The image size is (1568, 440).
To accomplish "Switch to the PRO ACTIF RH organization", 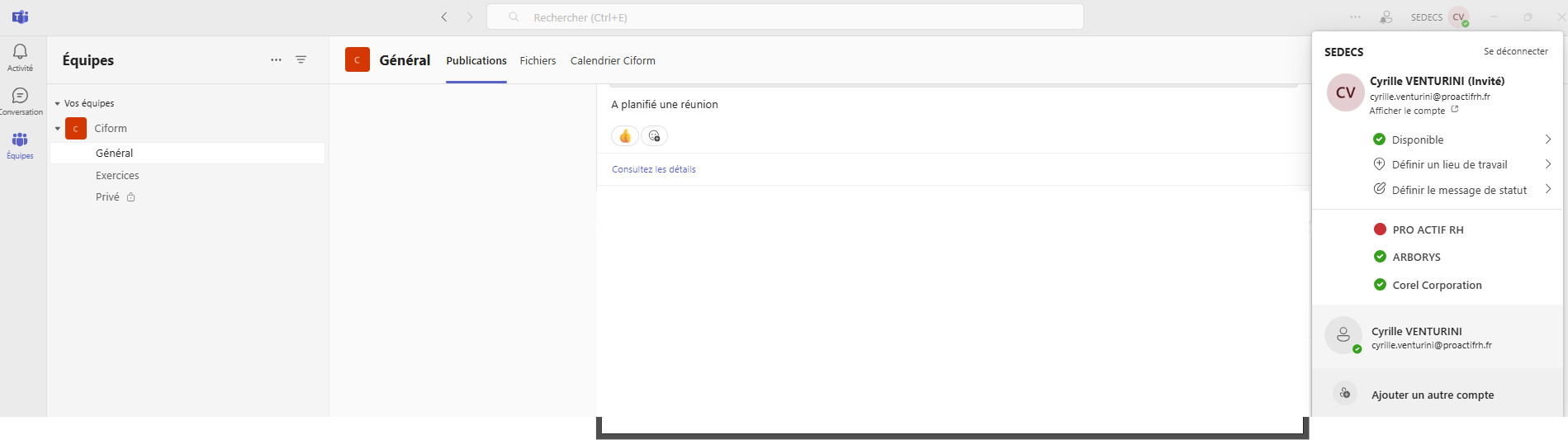I will 1427,229.
